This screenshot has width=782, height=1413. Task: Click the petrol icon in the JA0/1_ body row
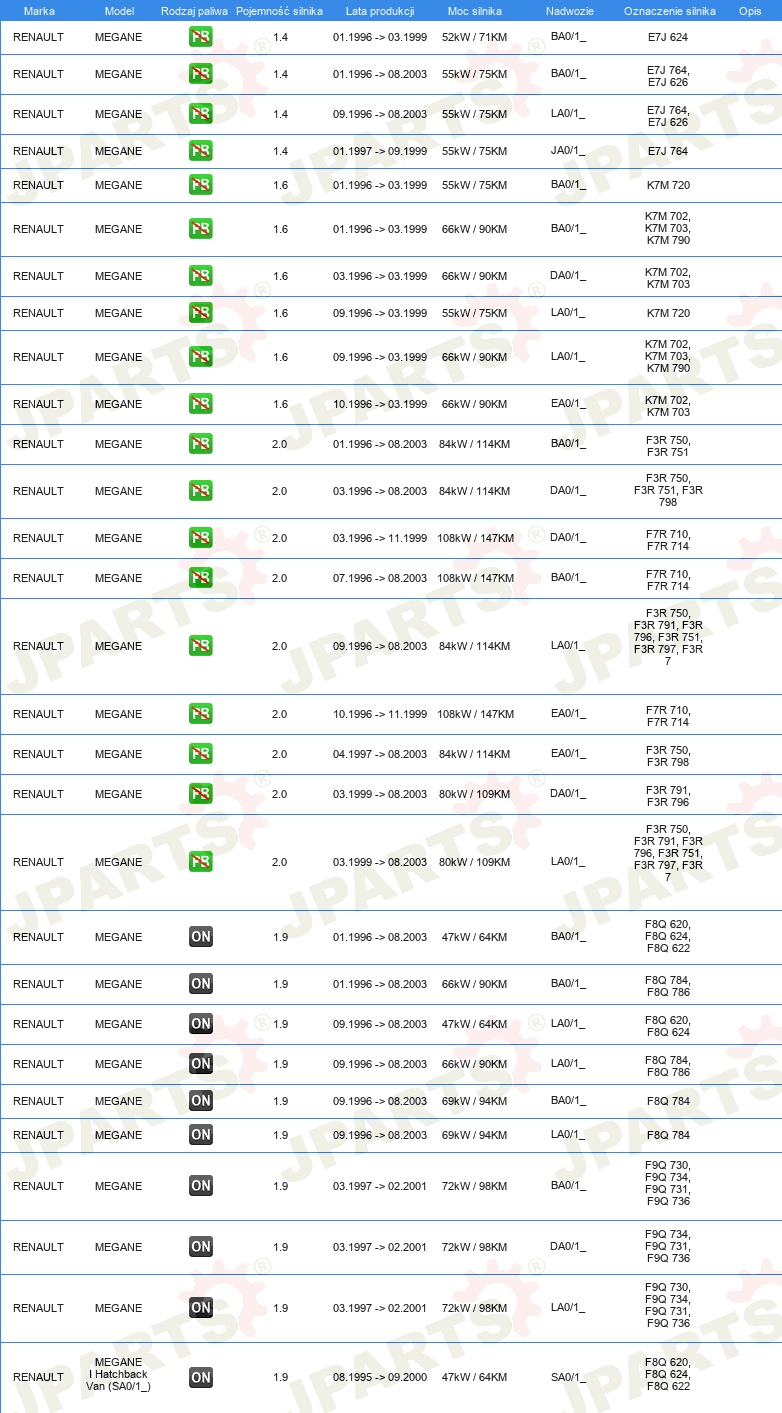201,151
